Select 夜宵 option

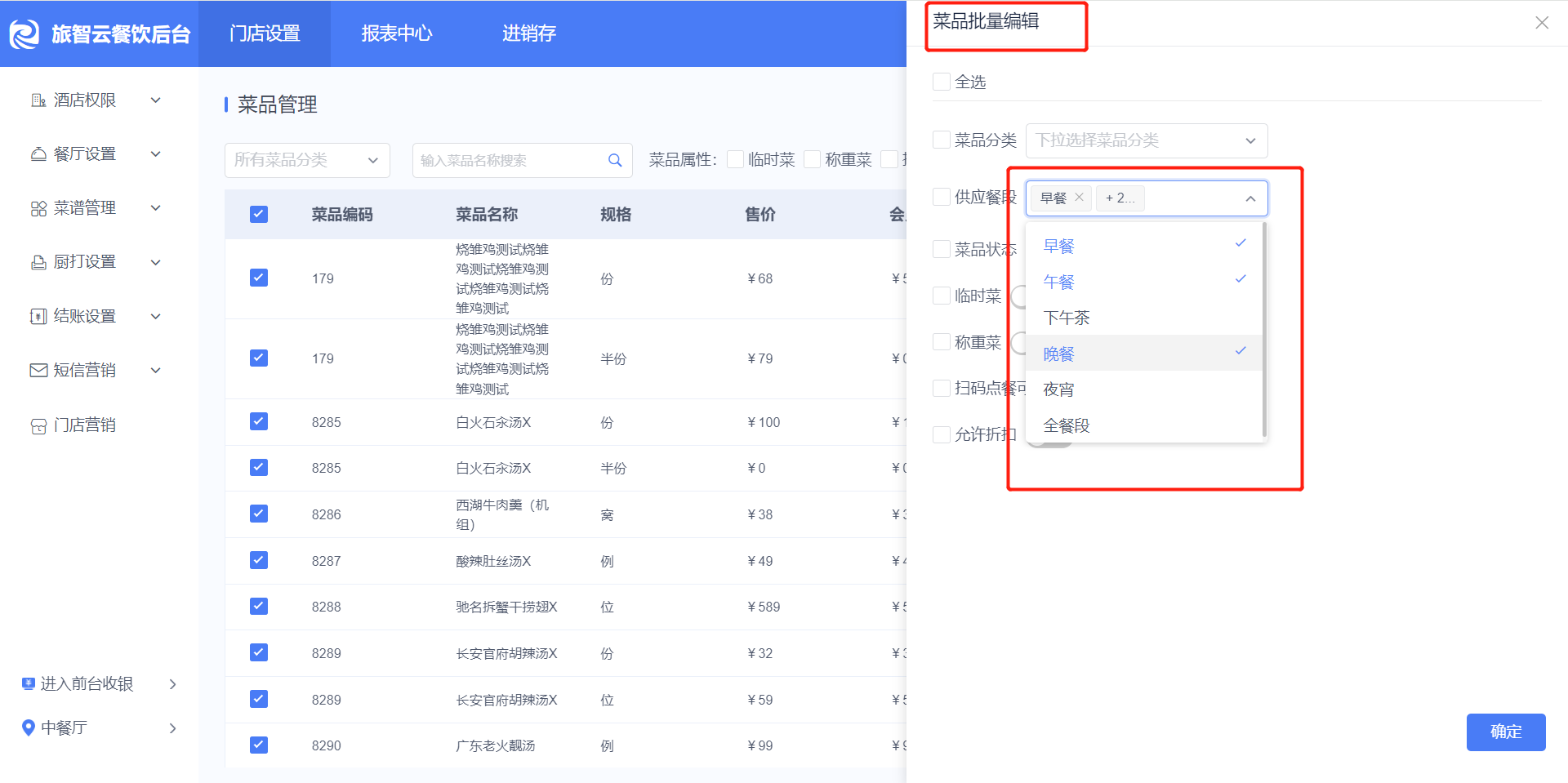tap(1144, 389)
